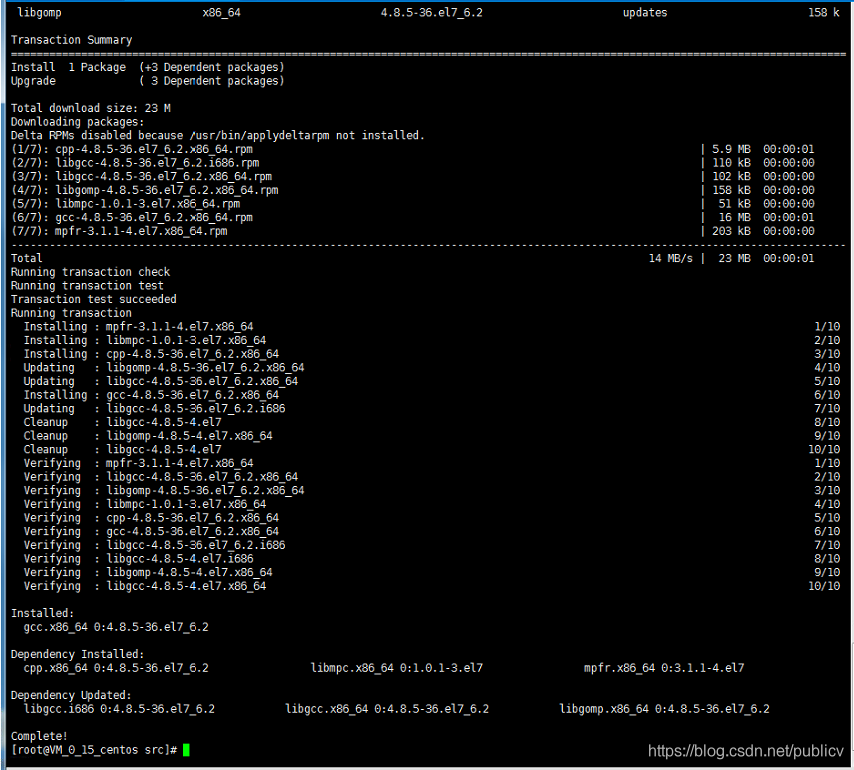Click the 'Dependency Updated:' heading
The height and width of the screenshot is (770, 854).
(x=71, y=695)
